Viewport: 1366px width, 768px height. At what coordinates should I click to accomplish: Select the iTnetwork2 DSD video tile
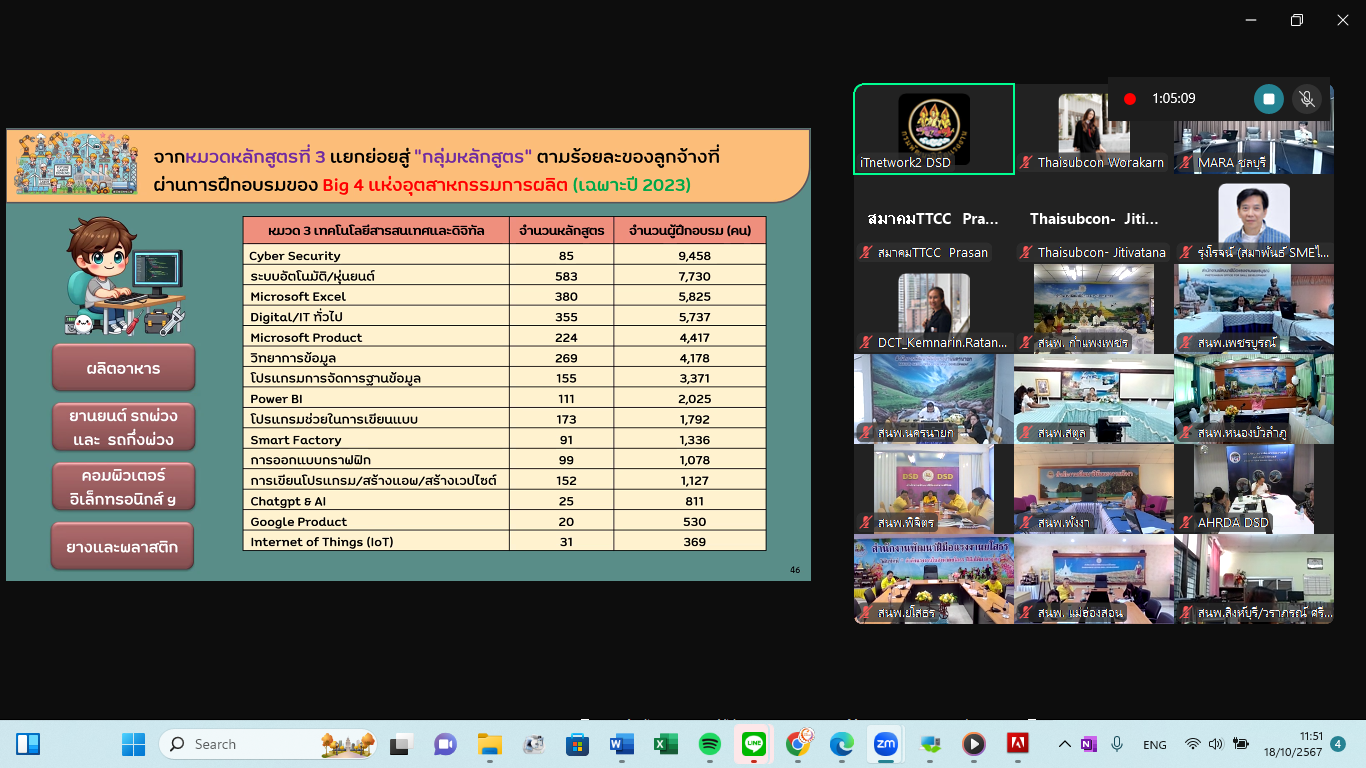[933, 129]
